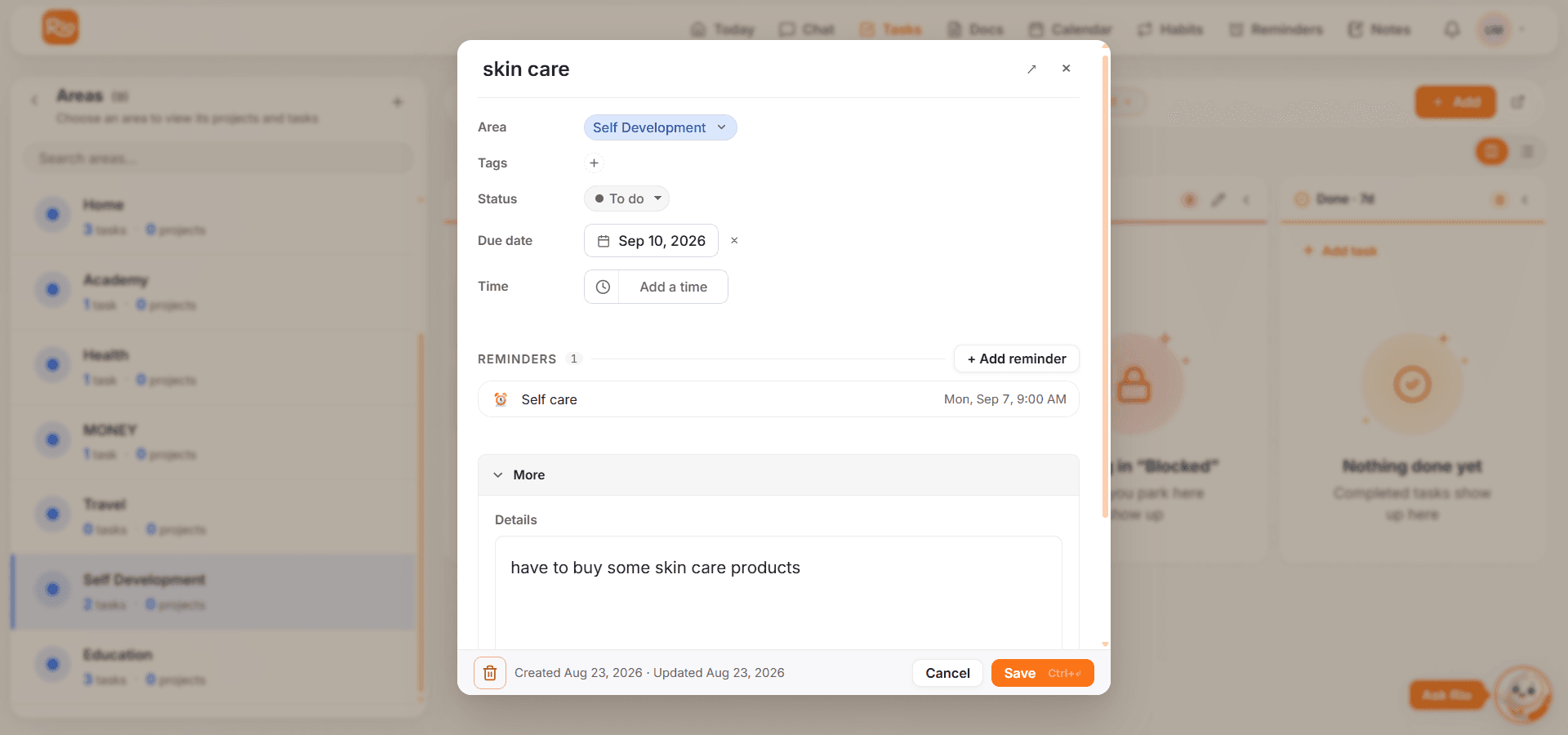Open the Reminders tab

pyautogui.click(x=1276, y=29)
